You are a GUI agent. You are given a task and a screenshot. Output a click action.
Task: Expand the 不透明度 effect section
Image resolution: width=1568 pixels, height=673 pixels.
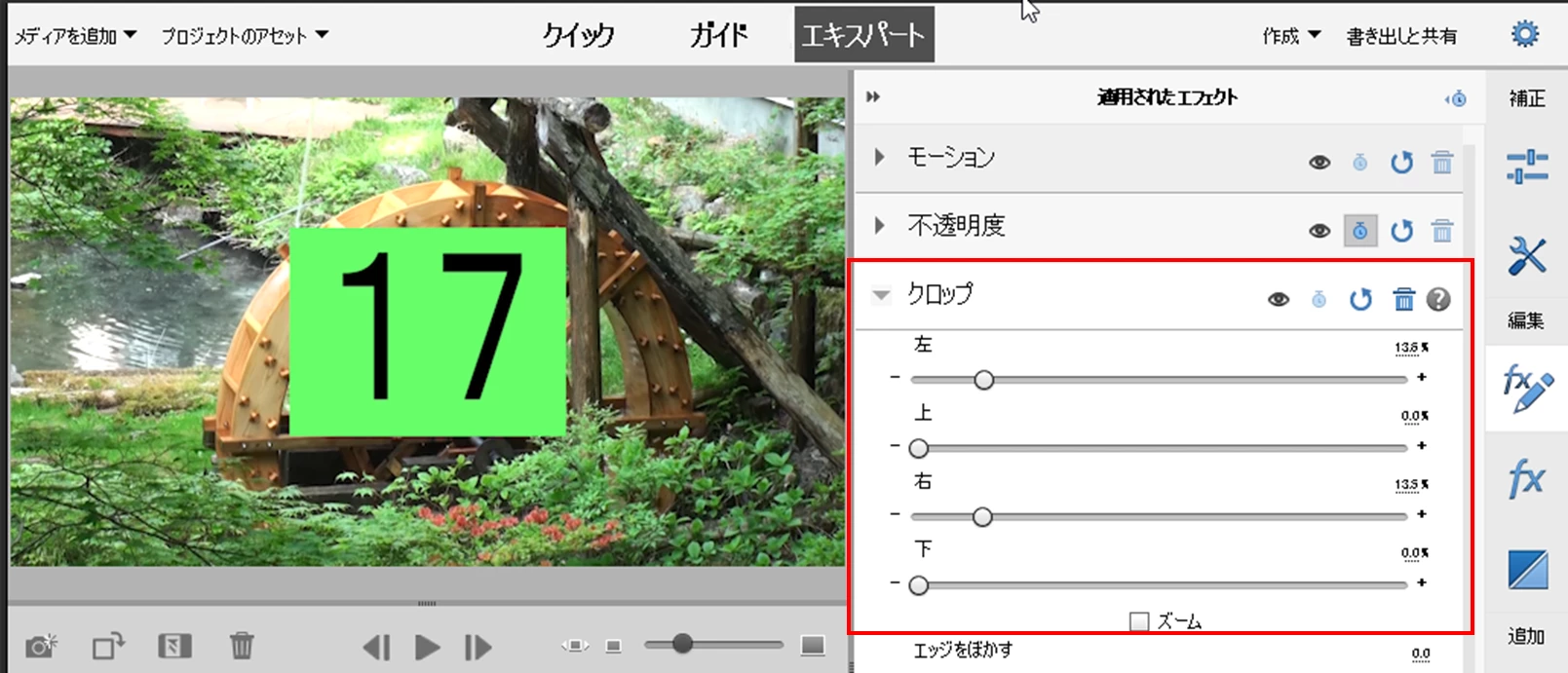[880, 226]
